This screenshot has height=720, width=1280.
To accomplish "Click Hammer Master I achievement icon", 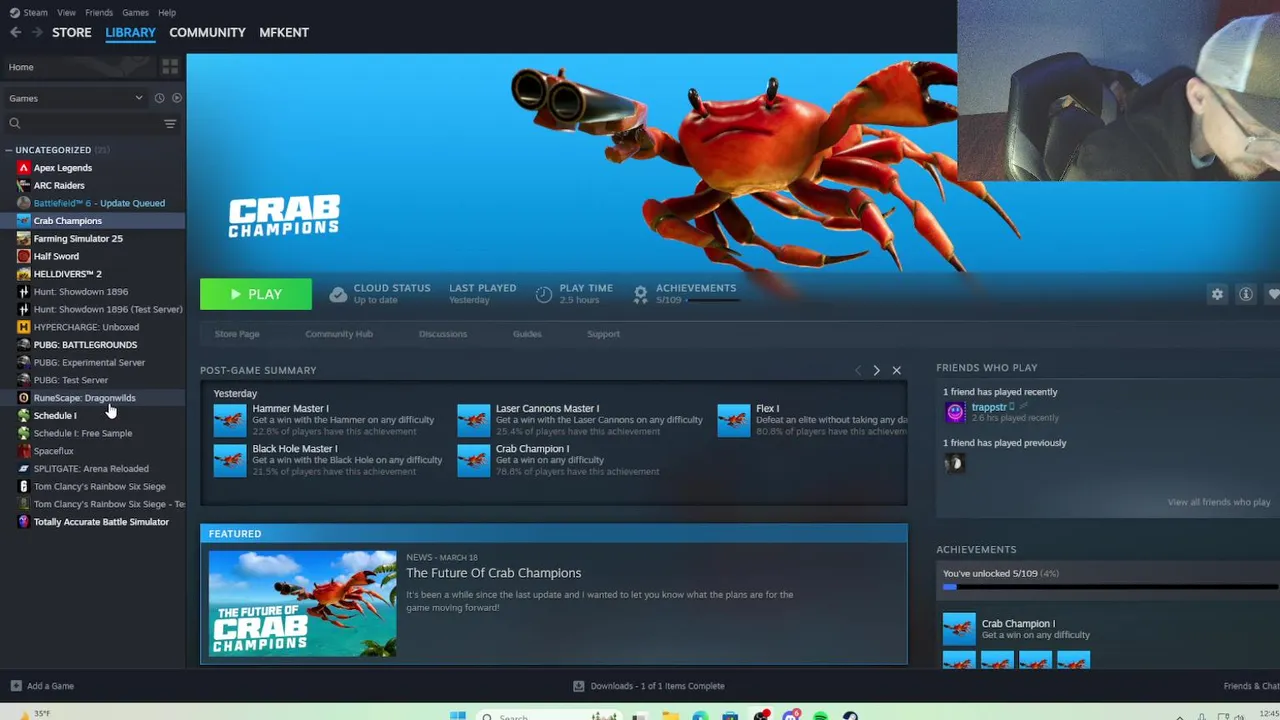I will (x=230, y=420).
